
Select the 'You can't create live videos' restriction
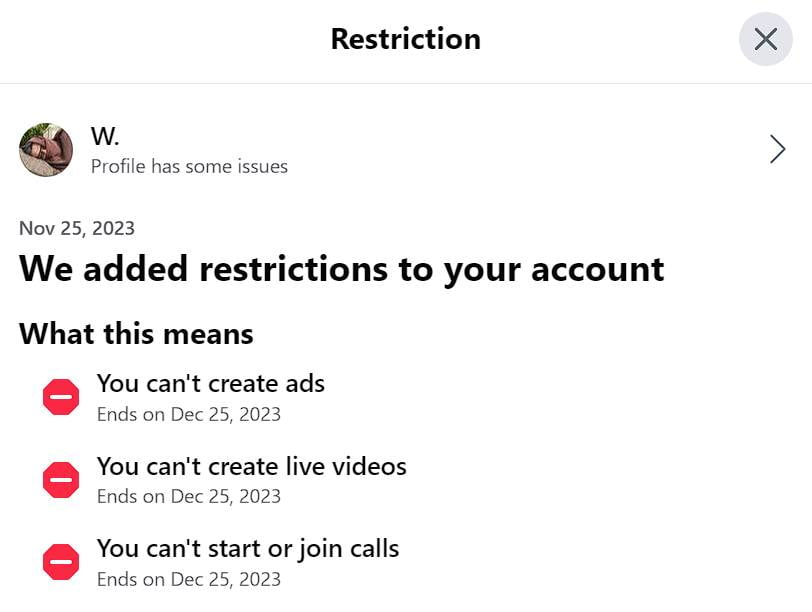251,466
